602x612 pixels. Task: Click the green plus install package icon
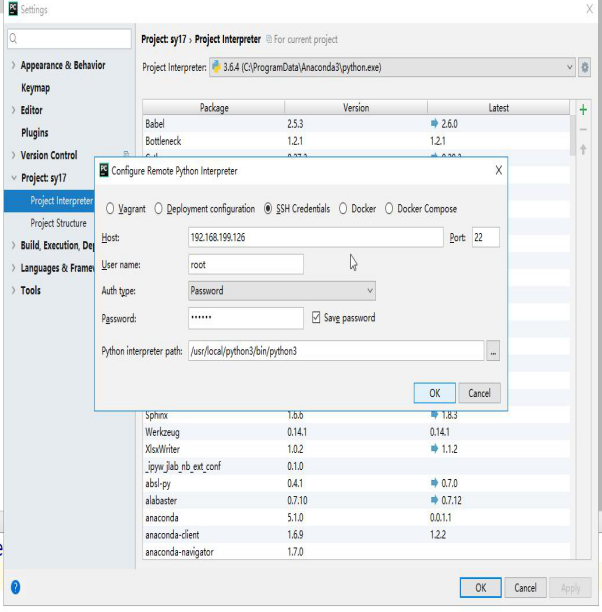[x=584, y=109]
